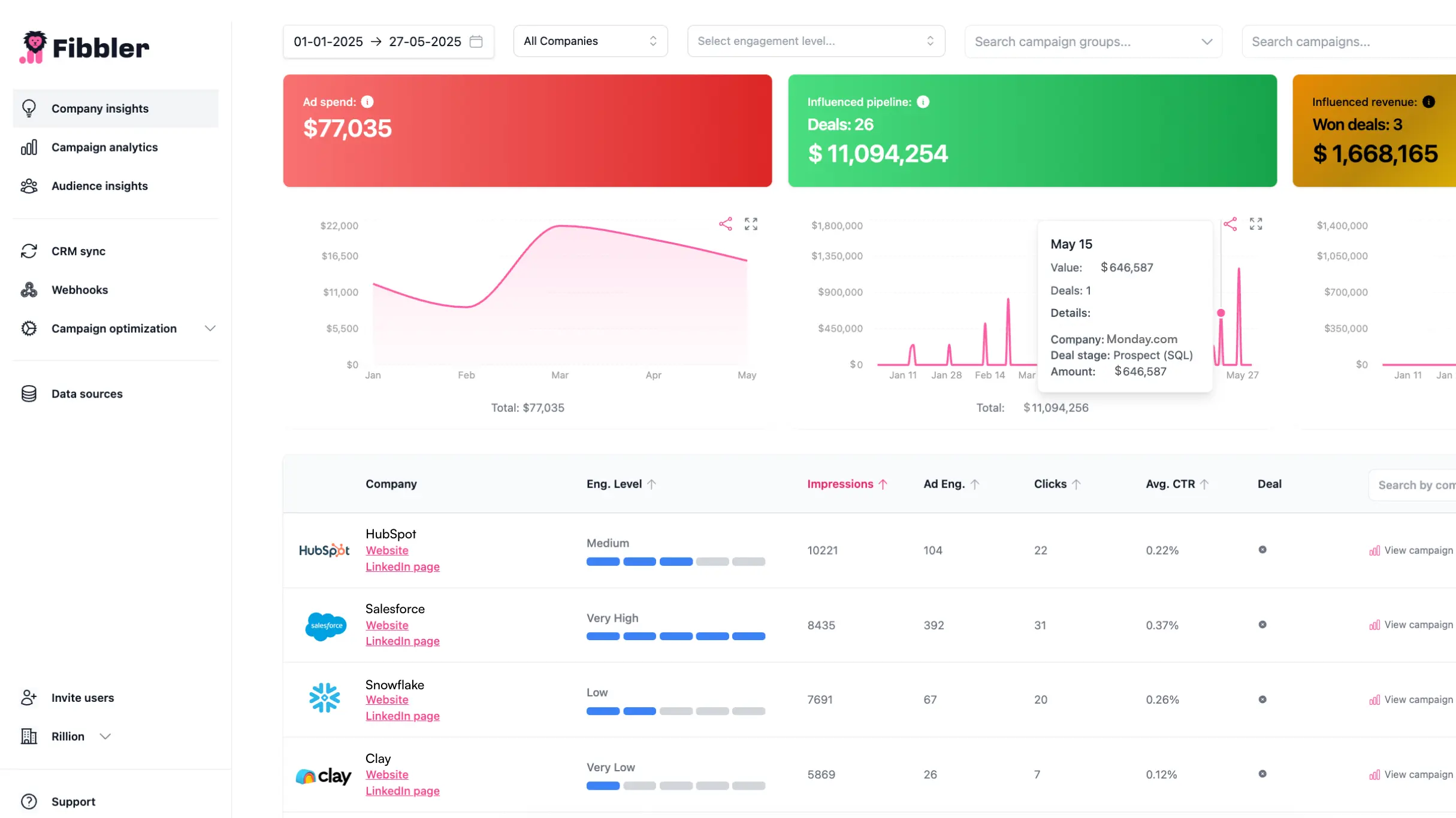Expand the Campaign optimization section
Screen dimensions: 1456x818
(209, 328)
